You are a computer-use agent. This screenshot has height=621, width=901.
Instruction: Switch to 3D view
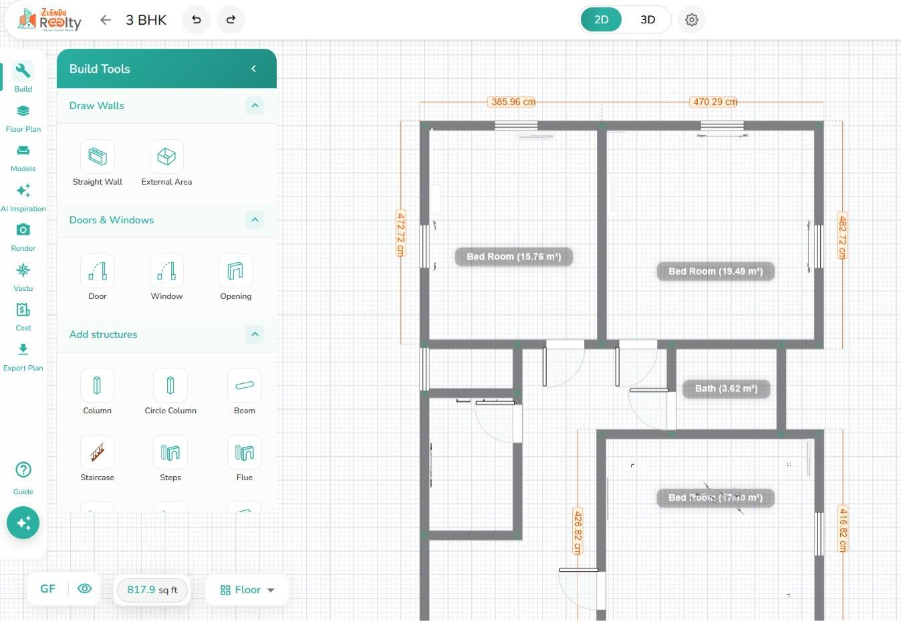648,20
